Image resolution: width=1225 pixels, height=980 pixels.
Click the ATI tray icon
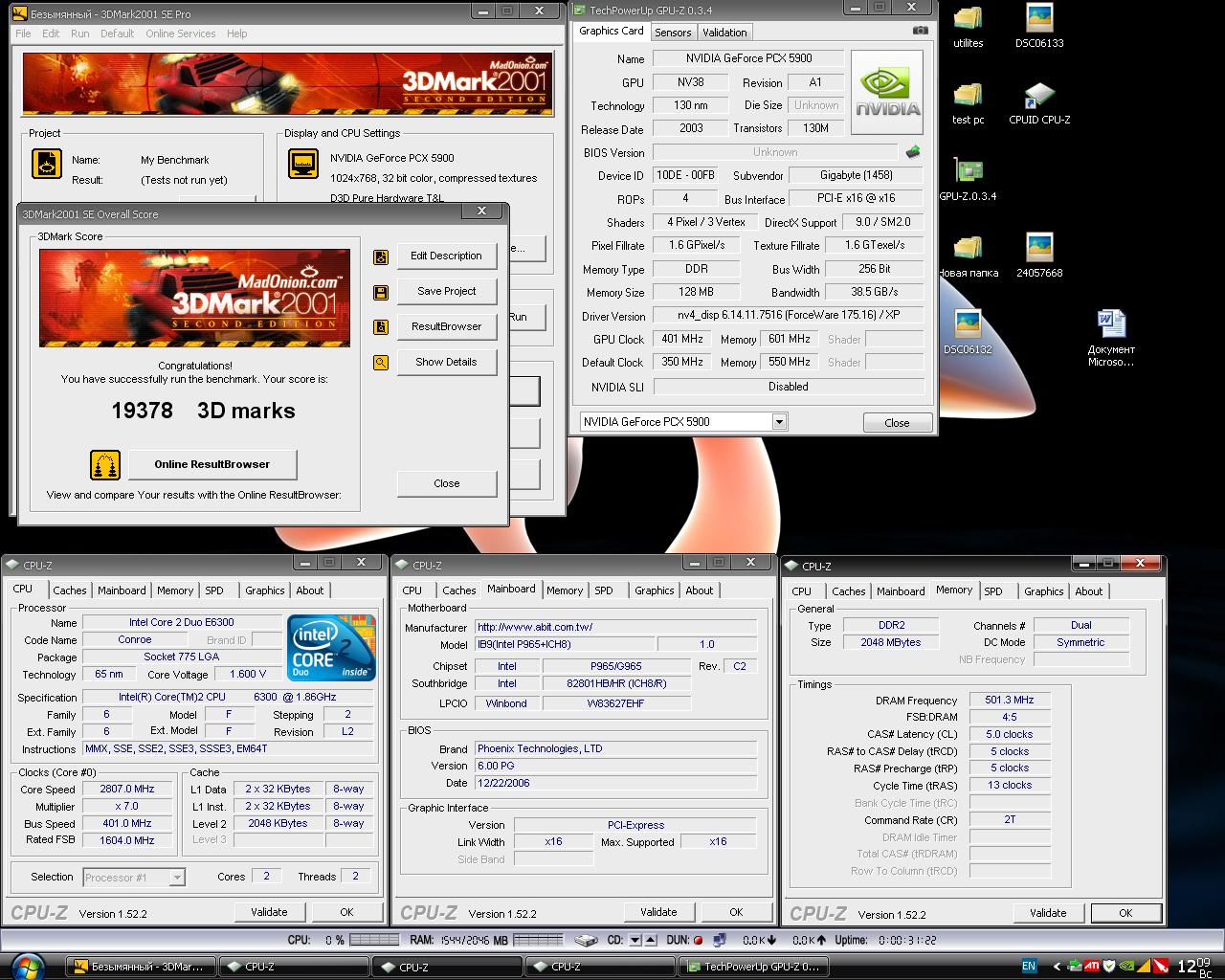tap(1093, 967)
